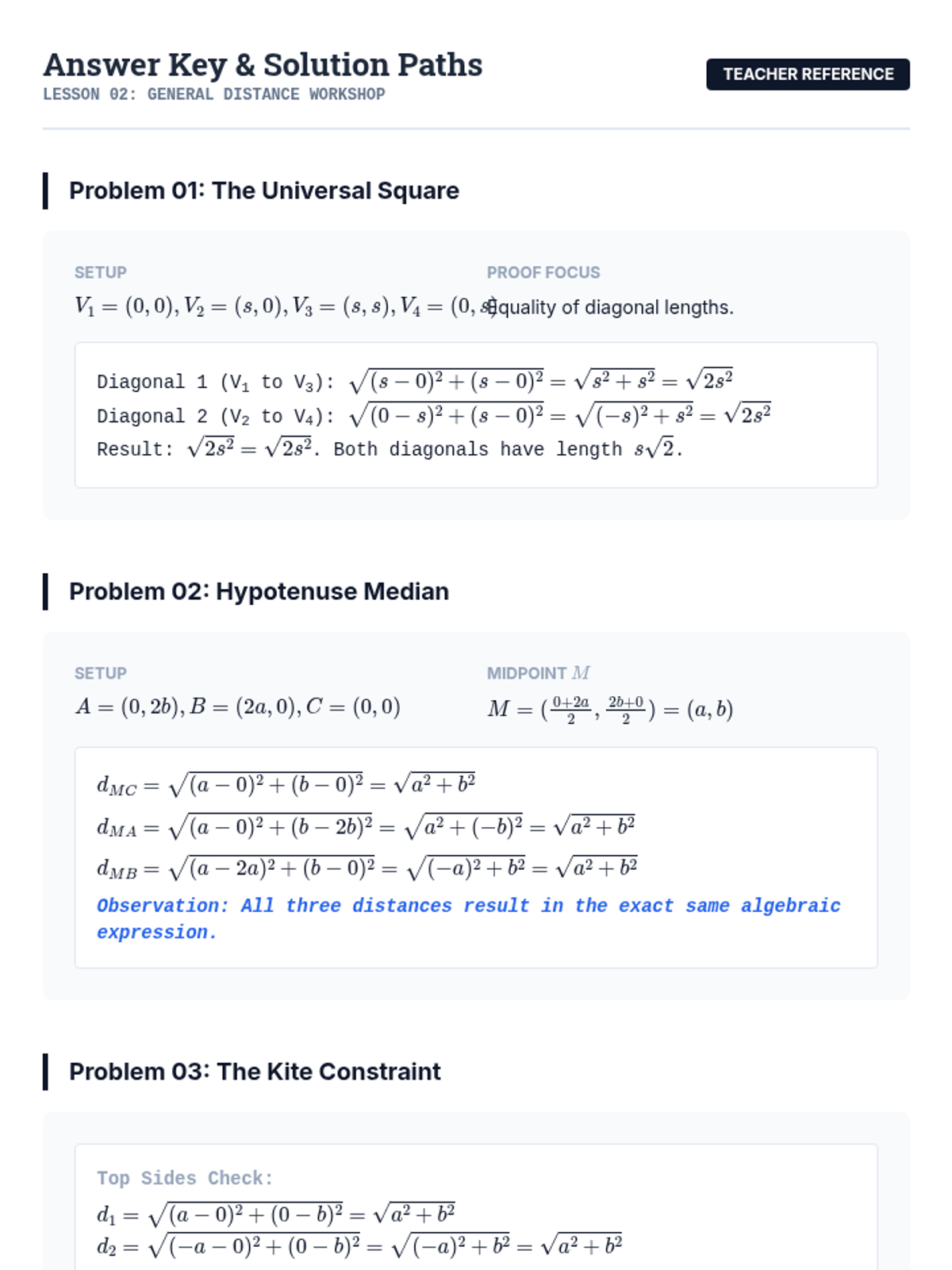Click the Diagonal 2 calculation line
This screenshot has width=952, height=1270.
pos(433,415)
